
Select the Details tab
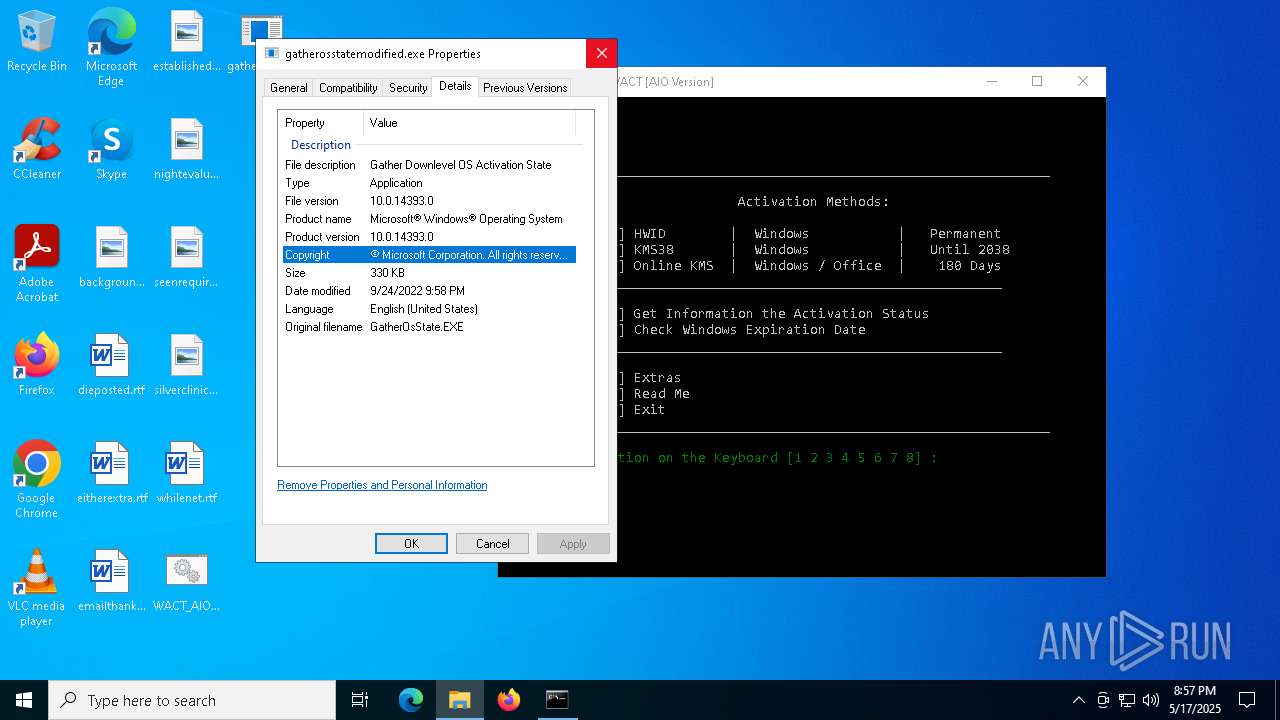point(455,86)
